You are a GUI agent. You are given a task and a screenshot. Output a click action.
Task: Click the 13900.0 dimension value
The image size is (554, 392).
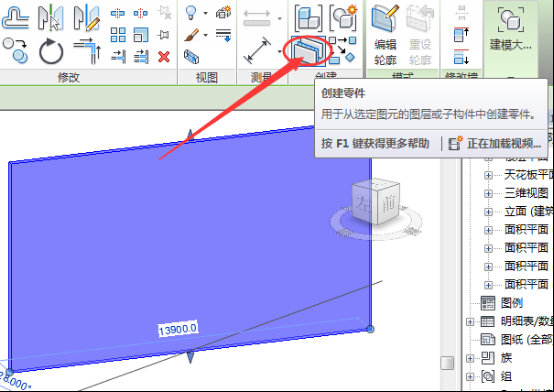pos(178,329)
